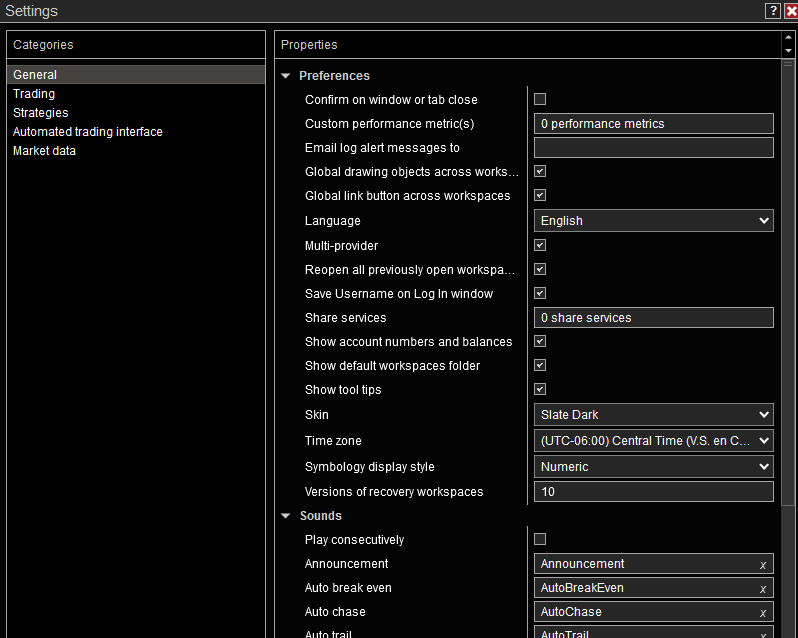Clear the Announcement sound with x
The height and width of the screenshot is (638, 798).
click(763, 565)
